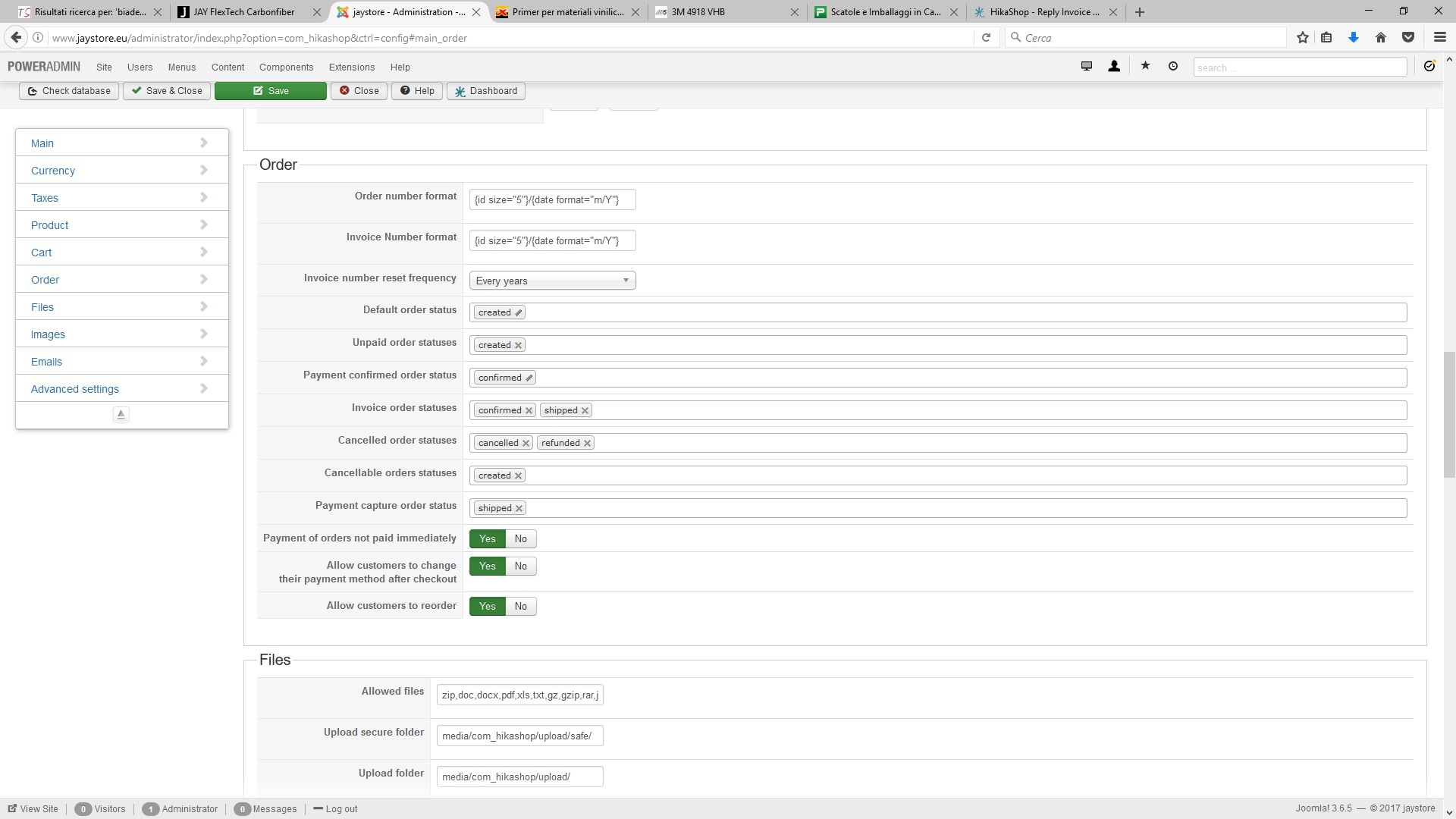1456x819 pixels.
Task: Click the star favorites icon in admin bar
Action: [1145, 67]
